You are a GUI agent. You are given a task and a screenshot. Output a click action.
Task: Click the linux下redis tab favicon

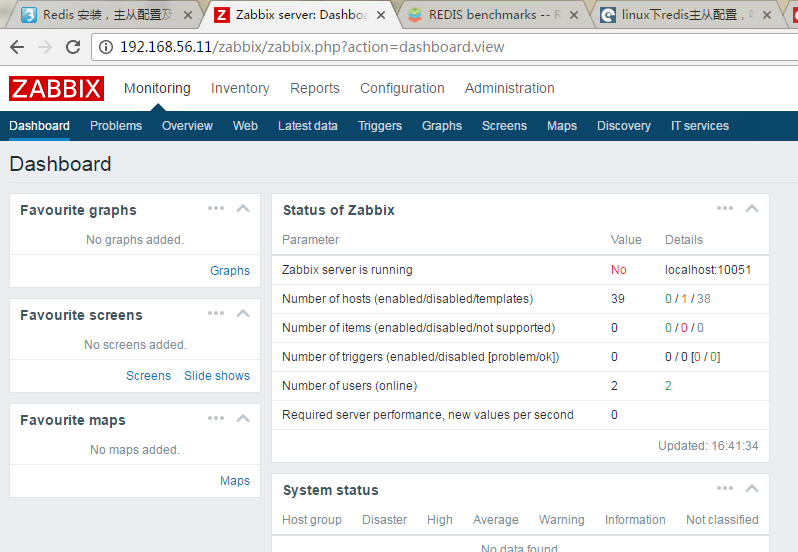[x=608, y=15]
